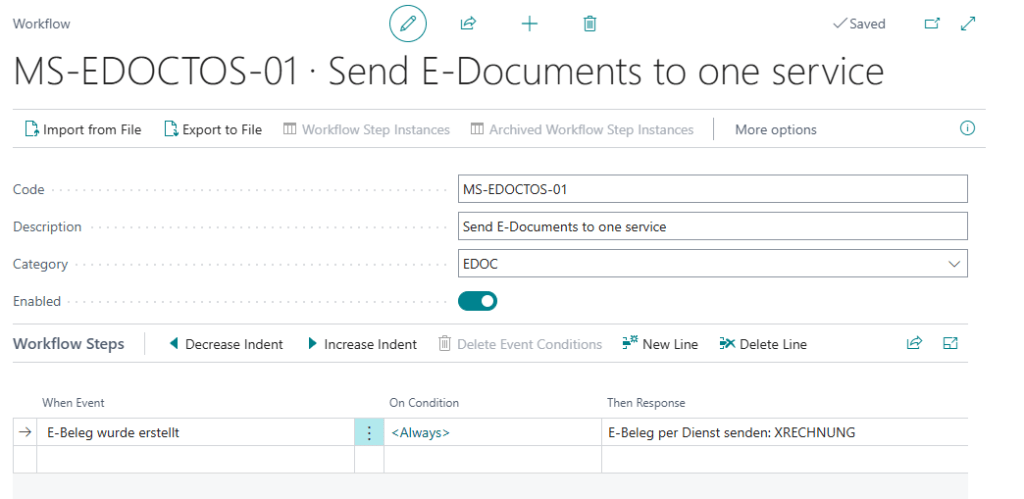Open row options three-dot menu
The width and height of the screenshot is (1024, 499).
tap(369, 433)
